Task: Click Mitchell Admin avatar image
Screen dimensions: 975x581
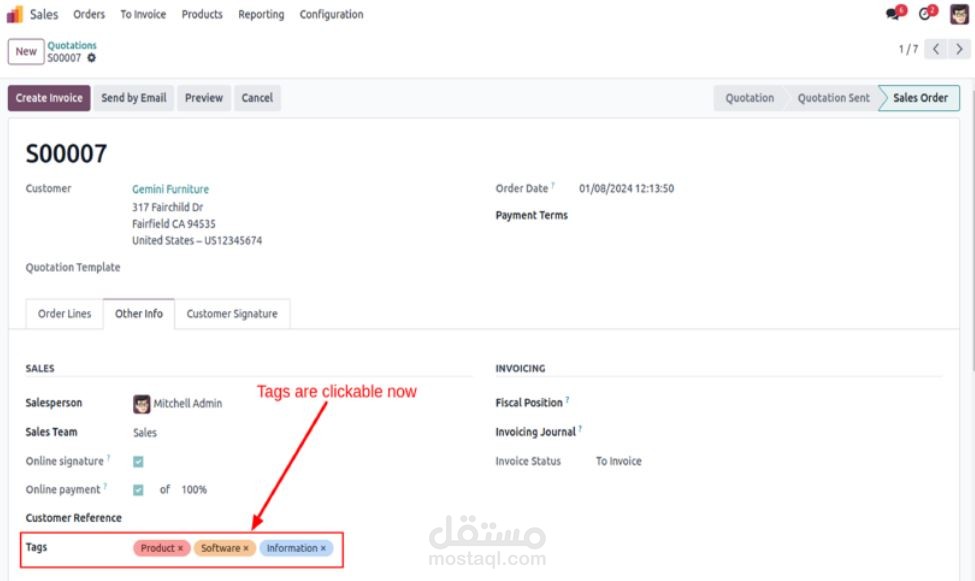Action: coord(141,404)
